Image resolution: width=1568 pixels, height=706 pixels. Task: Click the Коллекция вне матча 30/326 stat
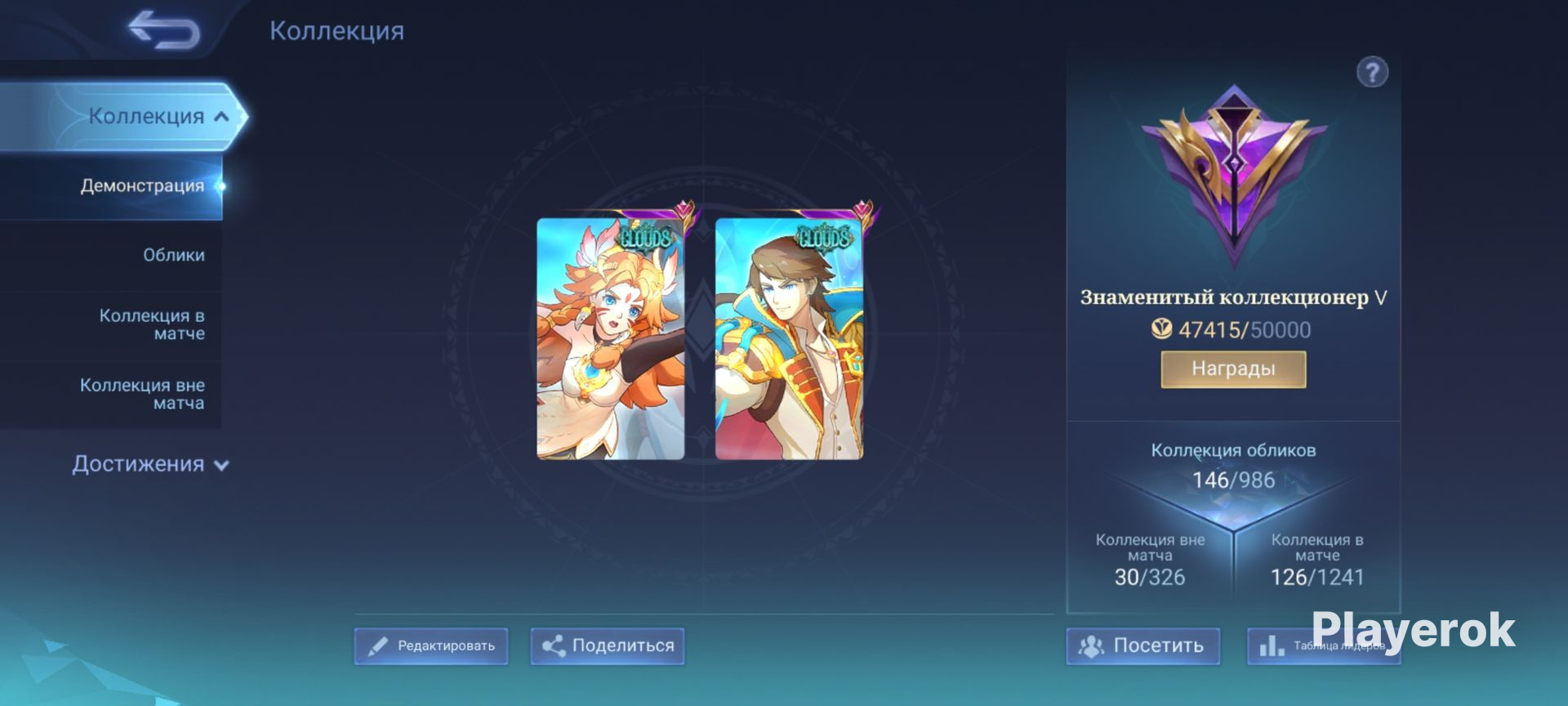[1150, 561]
